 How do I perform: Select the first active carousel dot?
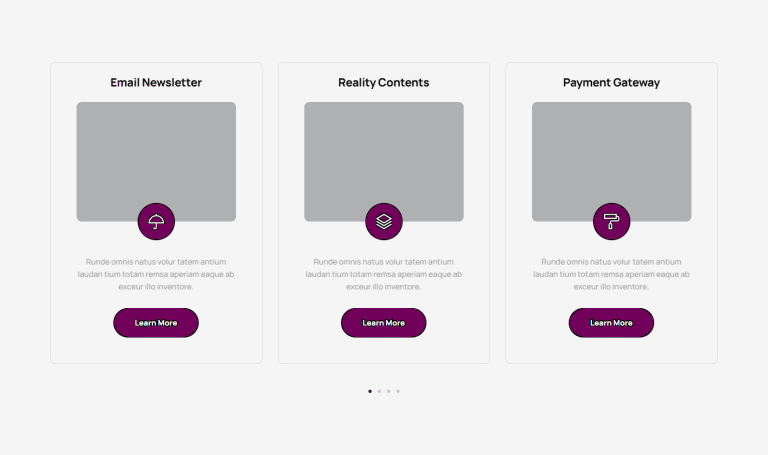pos(370,391)
